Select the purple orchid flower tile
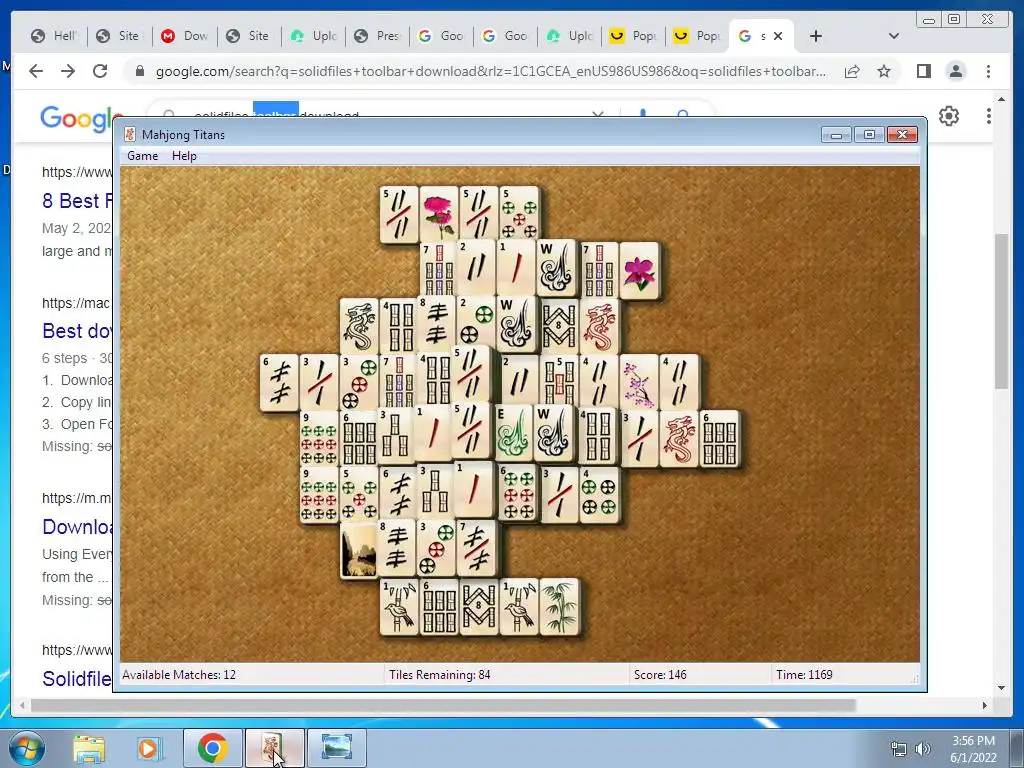1024x768 pixels. click(x=639, y=270)
